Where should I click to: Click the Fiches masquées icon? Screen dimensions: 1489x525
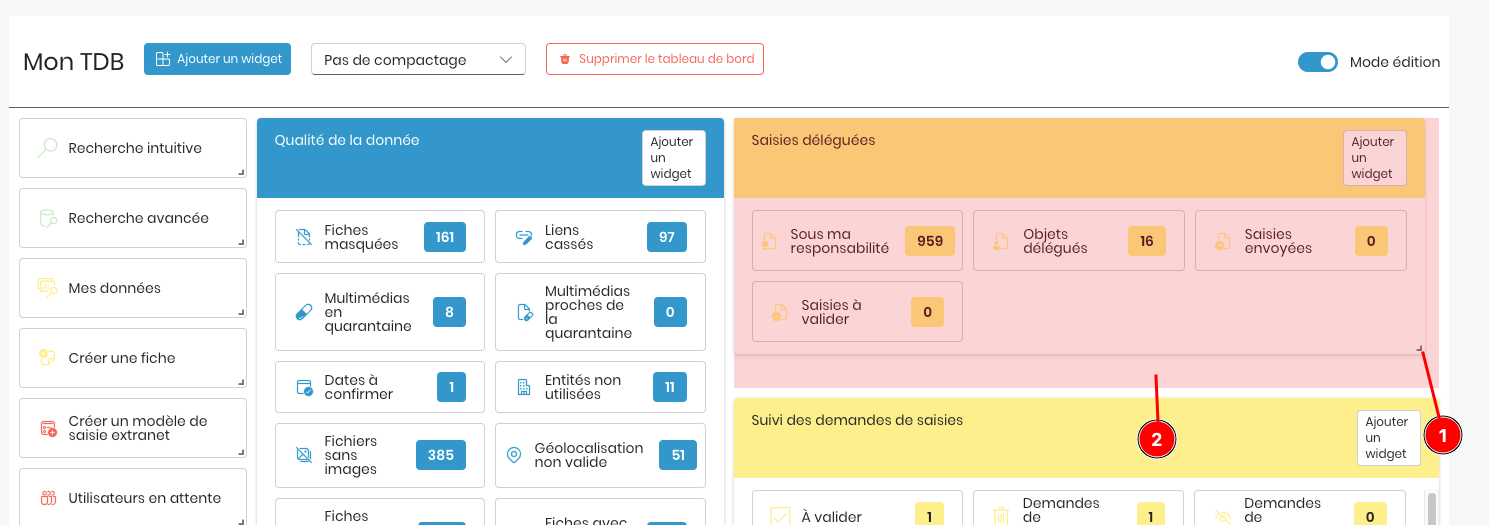point(304,237)
